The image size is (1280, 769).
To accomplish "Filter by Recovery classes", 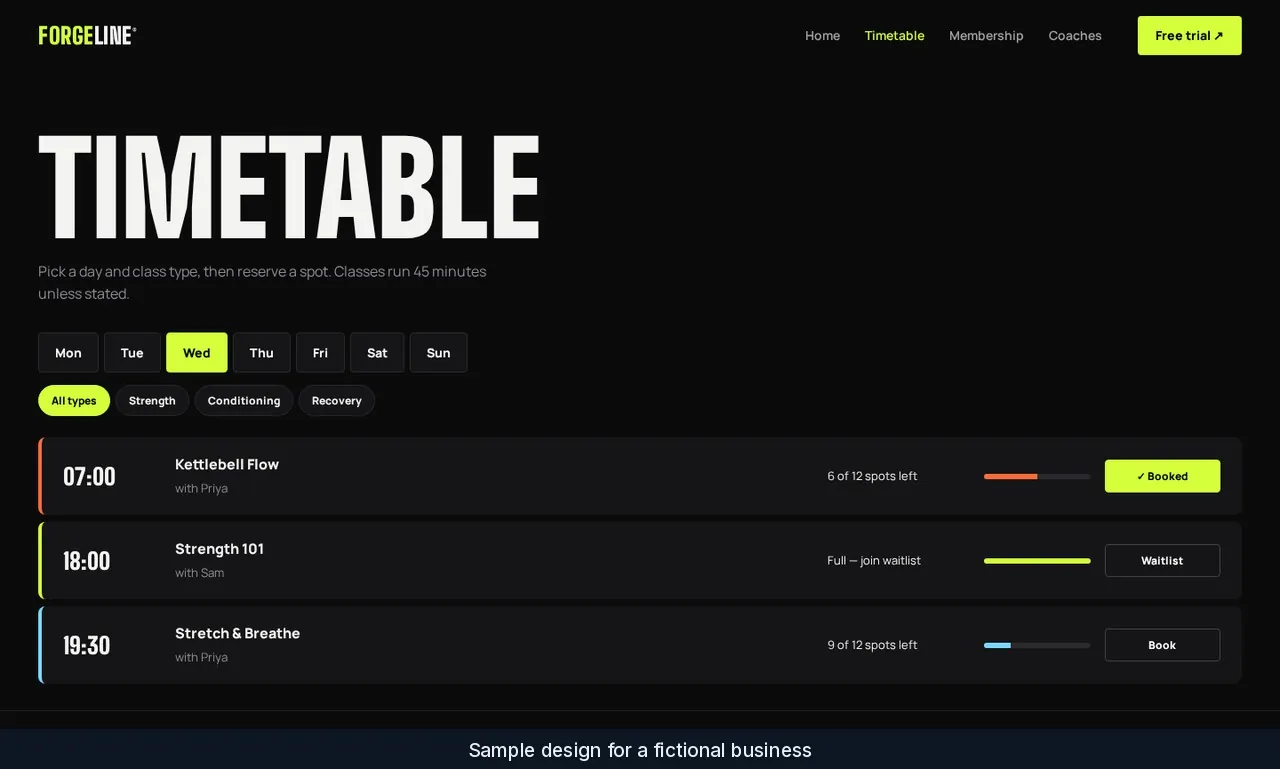I will (336, 400).
